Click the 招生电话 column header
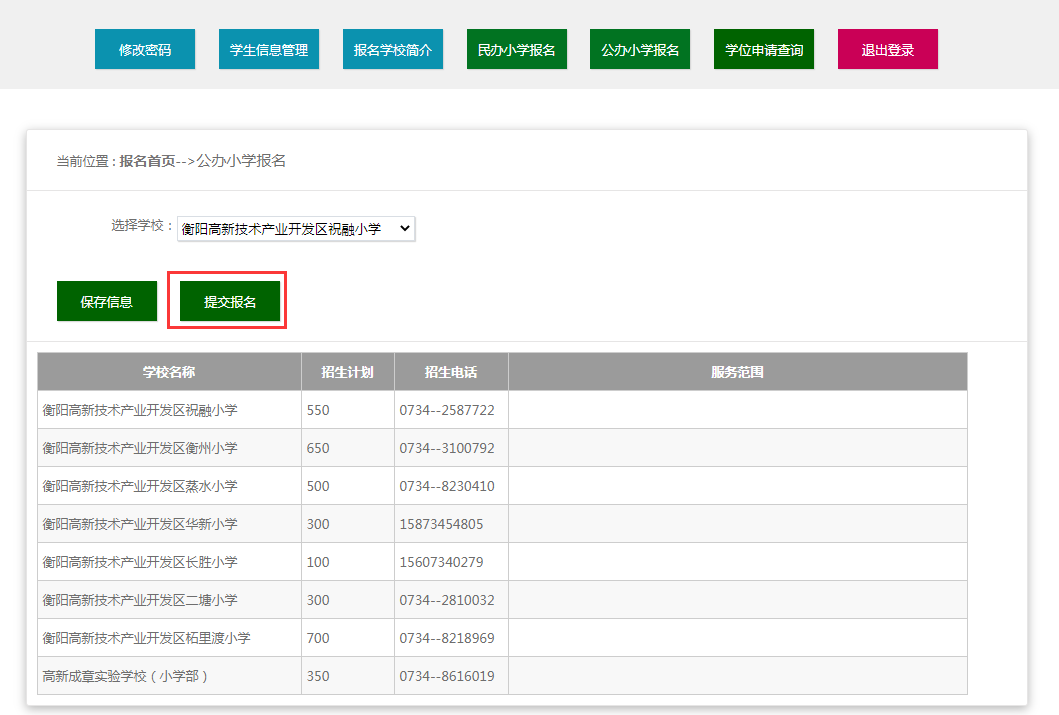This screenshot has width=1059, height=715. coord(450,372)
